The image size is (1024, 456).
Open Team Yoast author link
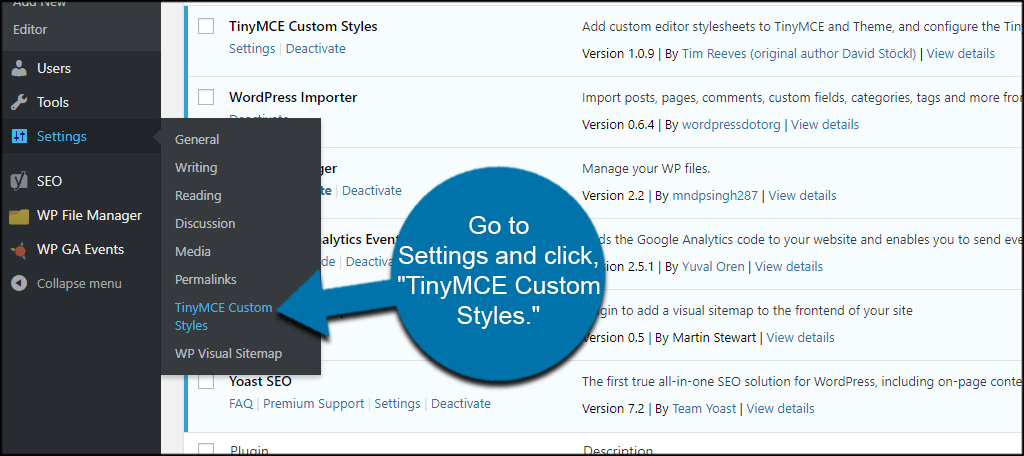click(x=704, y=408)
